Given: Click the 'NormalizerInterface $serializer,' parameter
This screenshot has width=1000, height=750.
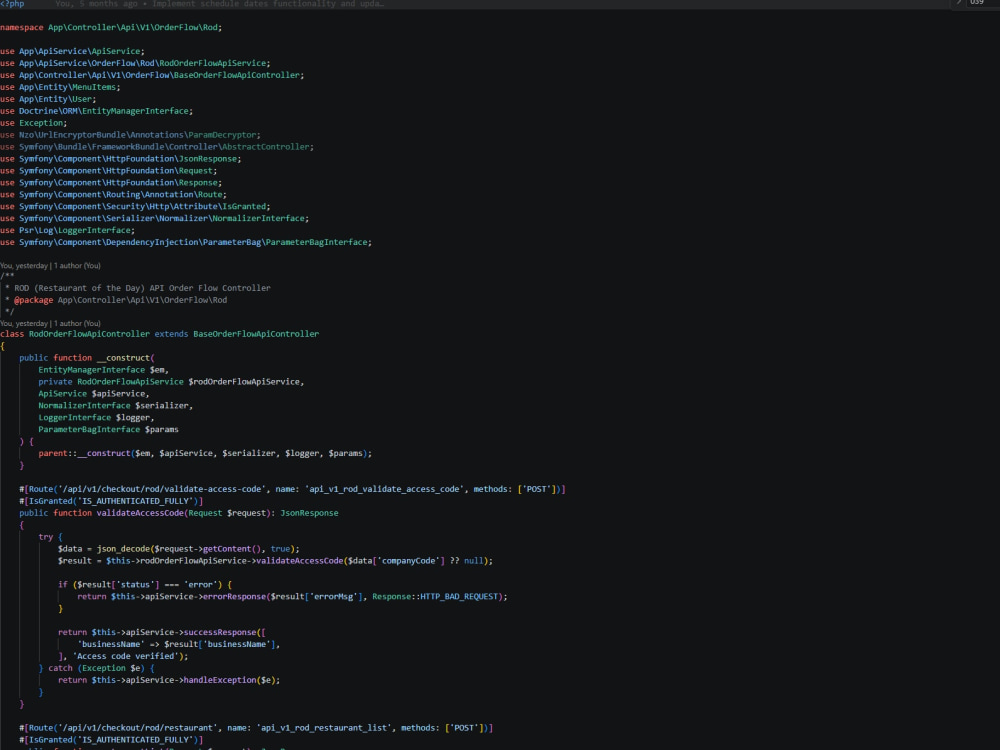Looking at the screenshot, I should 115,406.
